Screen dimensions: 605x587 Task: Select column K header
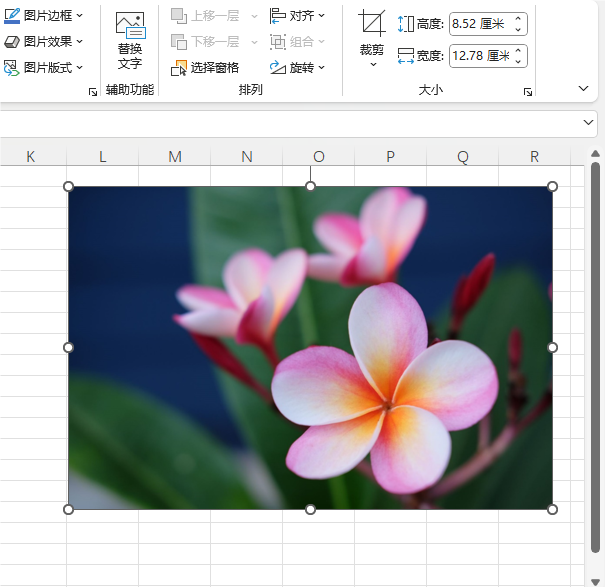click(x=31, y=157)
